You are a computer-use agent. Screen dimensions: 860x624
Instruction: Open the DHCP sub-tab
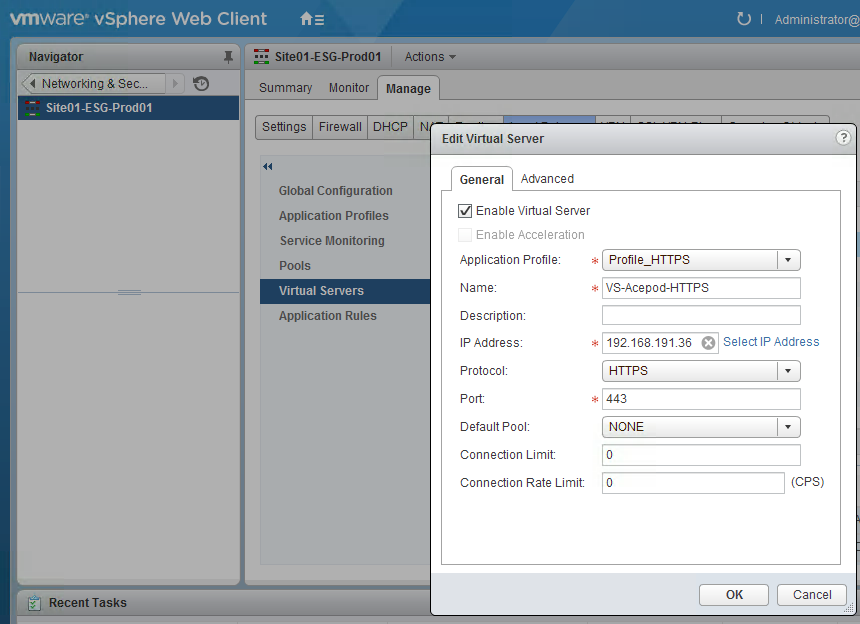(x=390, y=127)
